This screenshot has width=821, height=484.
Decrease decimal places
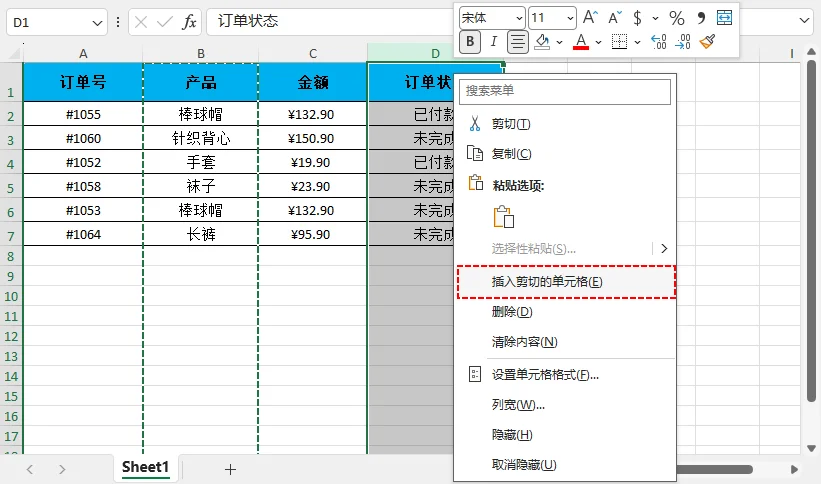pyautogui.click(x=683, y=41)
